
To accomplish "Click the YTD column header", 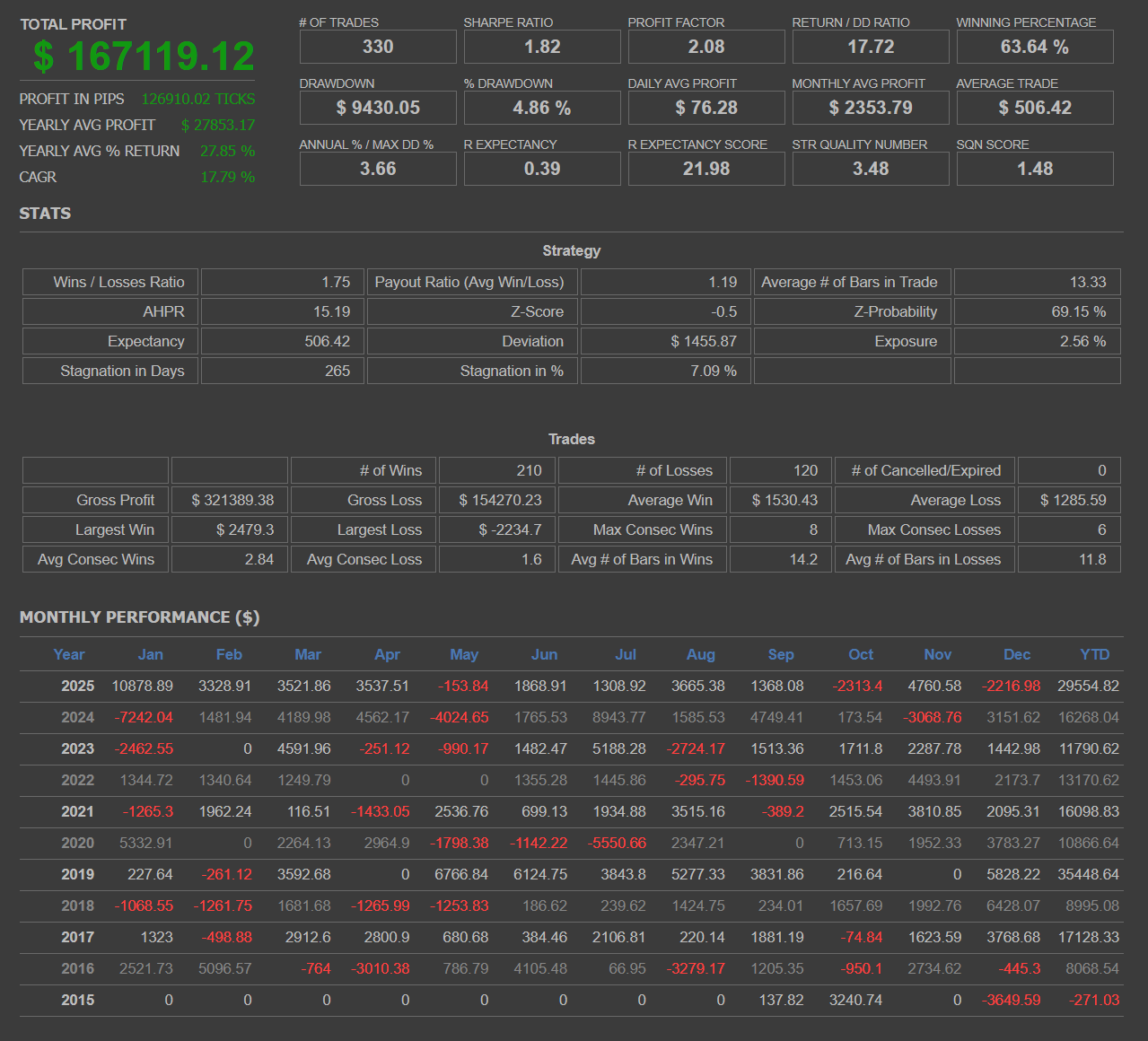I will pos(1094,654).
